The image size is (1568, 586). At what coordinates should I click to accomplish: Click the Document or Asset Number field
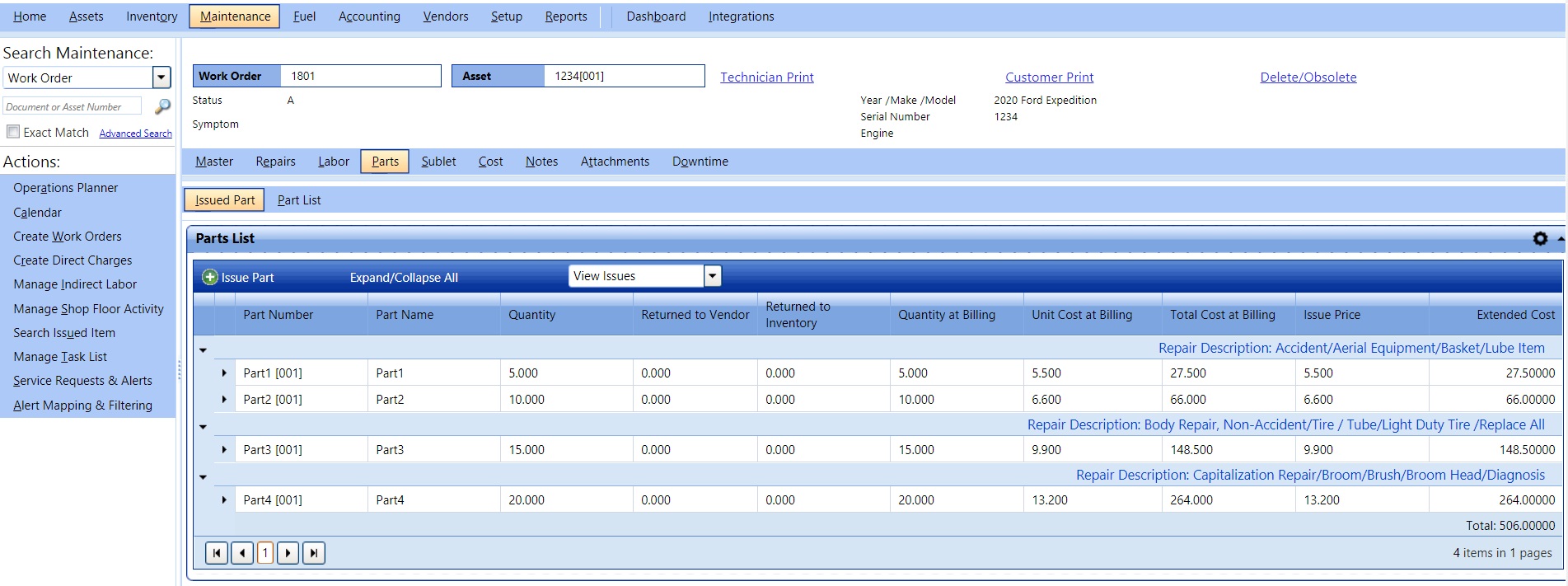(x=73, y=107)
